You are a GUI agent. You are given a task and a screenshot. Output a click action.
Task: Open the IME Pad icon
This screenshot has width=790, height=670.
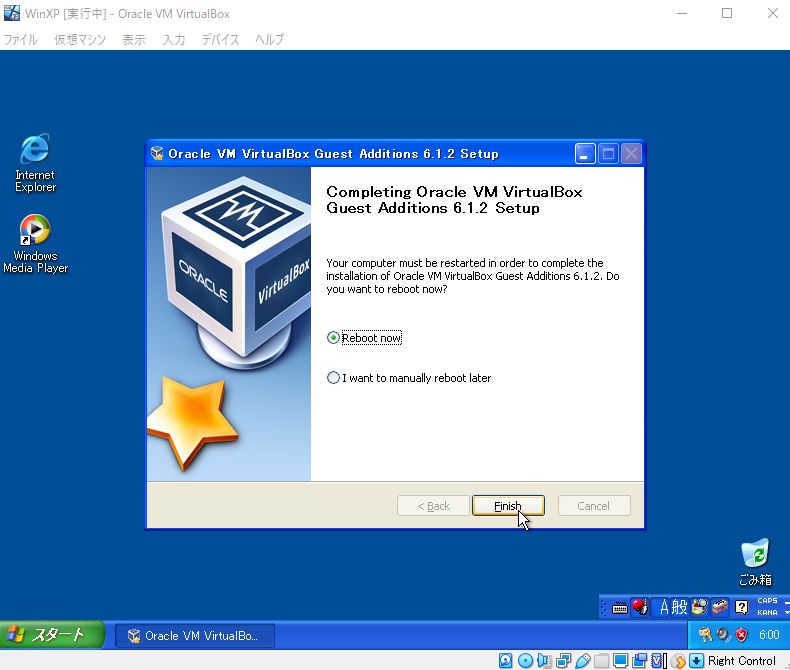click(699, 607)
